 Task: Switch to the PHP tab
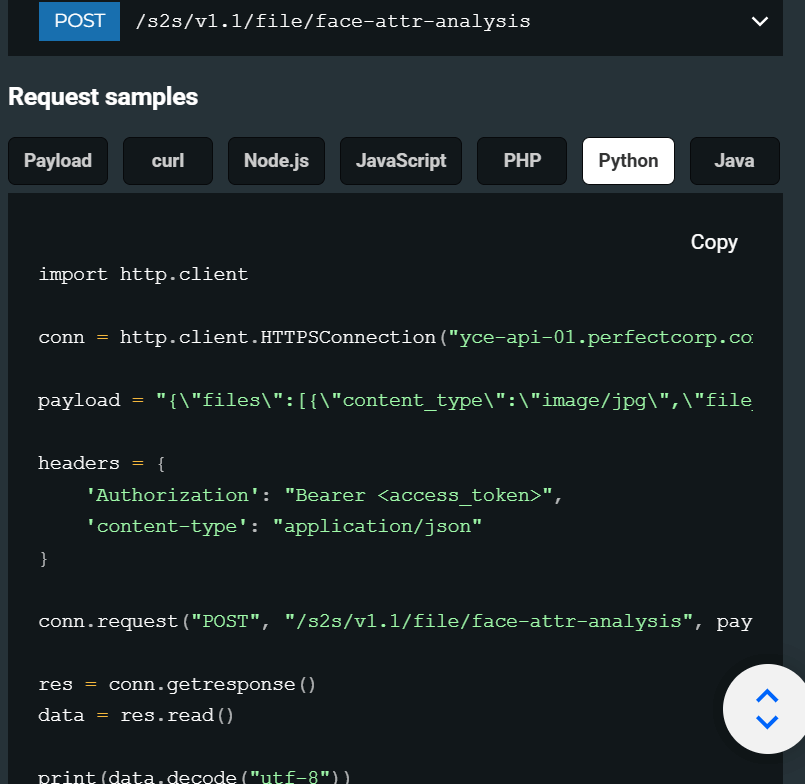click(x=522, y=161)
